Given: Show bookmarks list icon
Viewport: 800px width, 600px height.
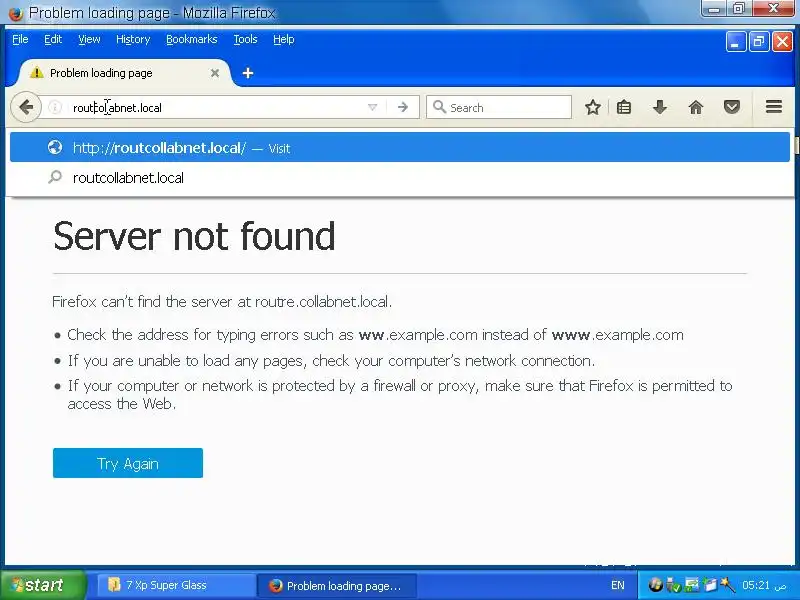Looking at the screenshot, I should [x=623, y=107].
